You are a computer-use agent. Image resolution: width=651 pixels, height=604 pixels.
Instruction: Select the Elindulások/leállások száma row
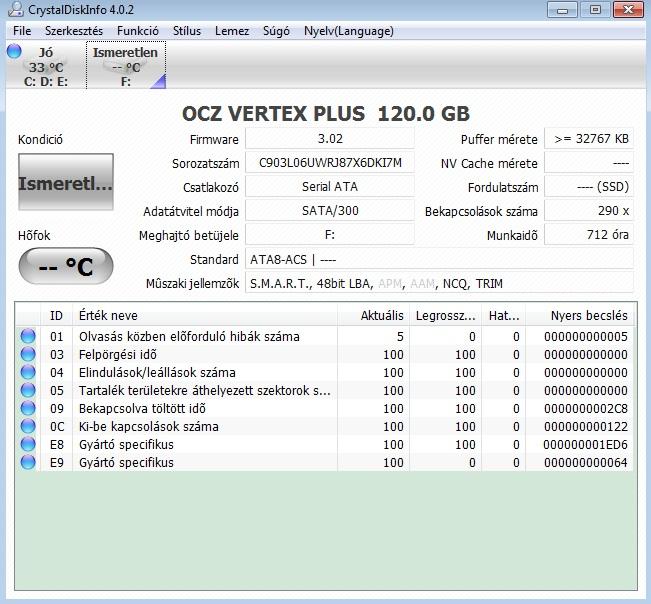click(x=325, y=372)
